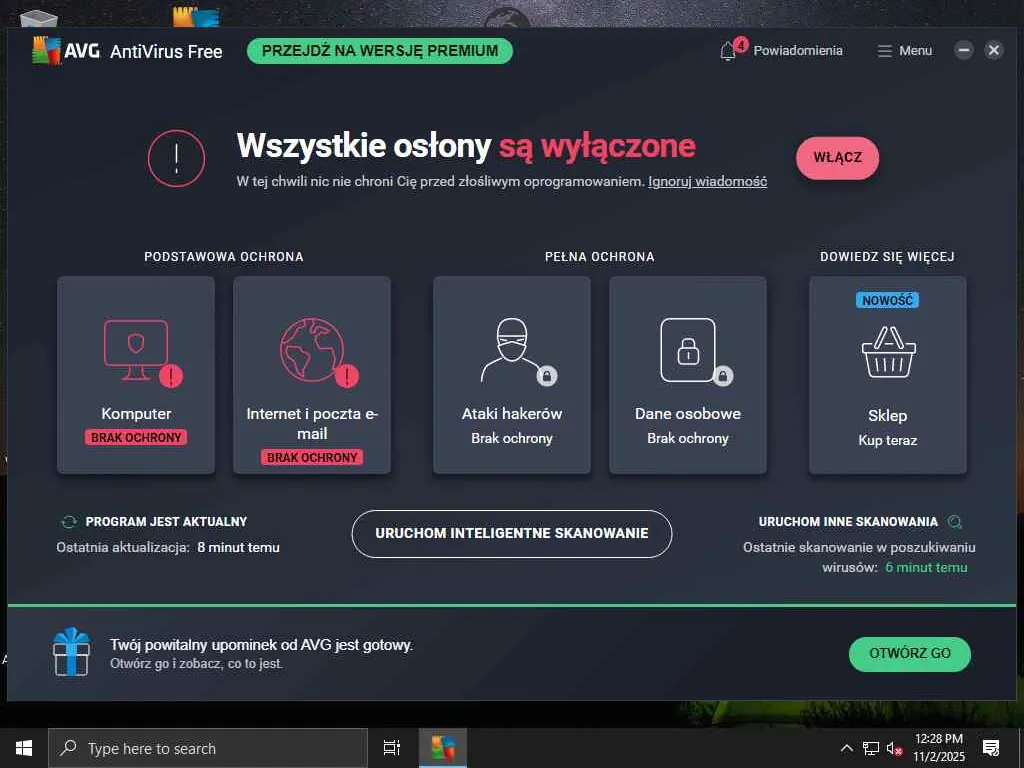1024x768 pixels.
Task: Click the Dowiedz się więcej heading
Action: click(887, 257)
